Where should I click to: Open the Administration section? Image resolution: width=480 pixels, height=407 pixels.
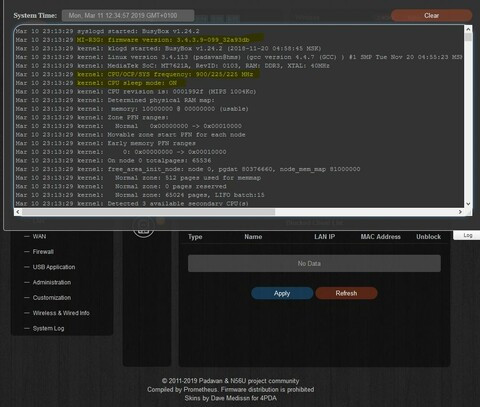click(x=52, y=282)
